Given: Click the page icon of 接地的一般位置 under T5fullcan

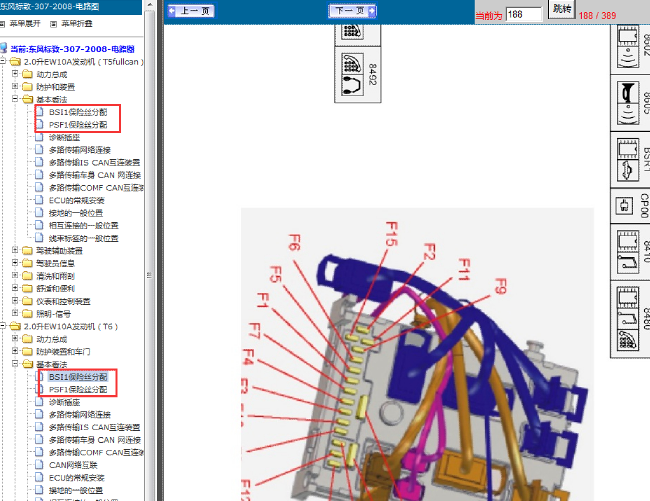Looking at the screenshot, I should (x=39, y=213).
